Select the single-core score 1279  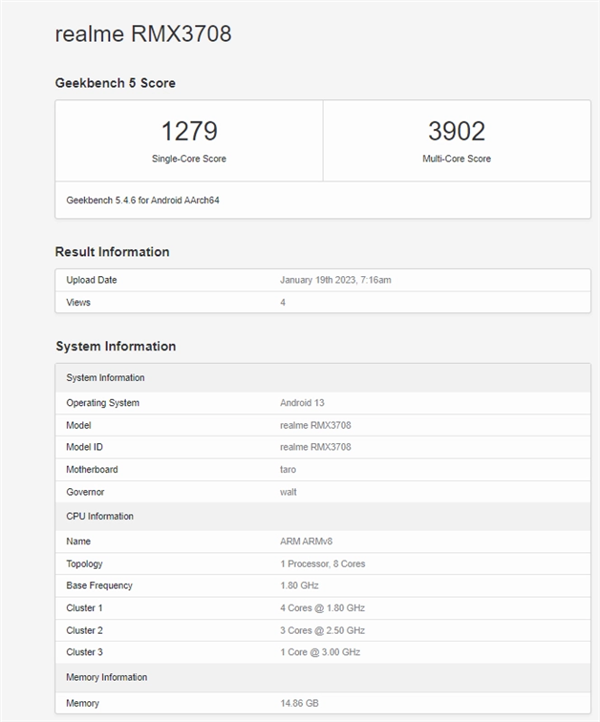click(x=189, y=131)
